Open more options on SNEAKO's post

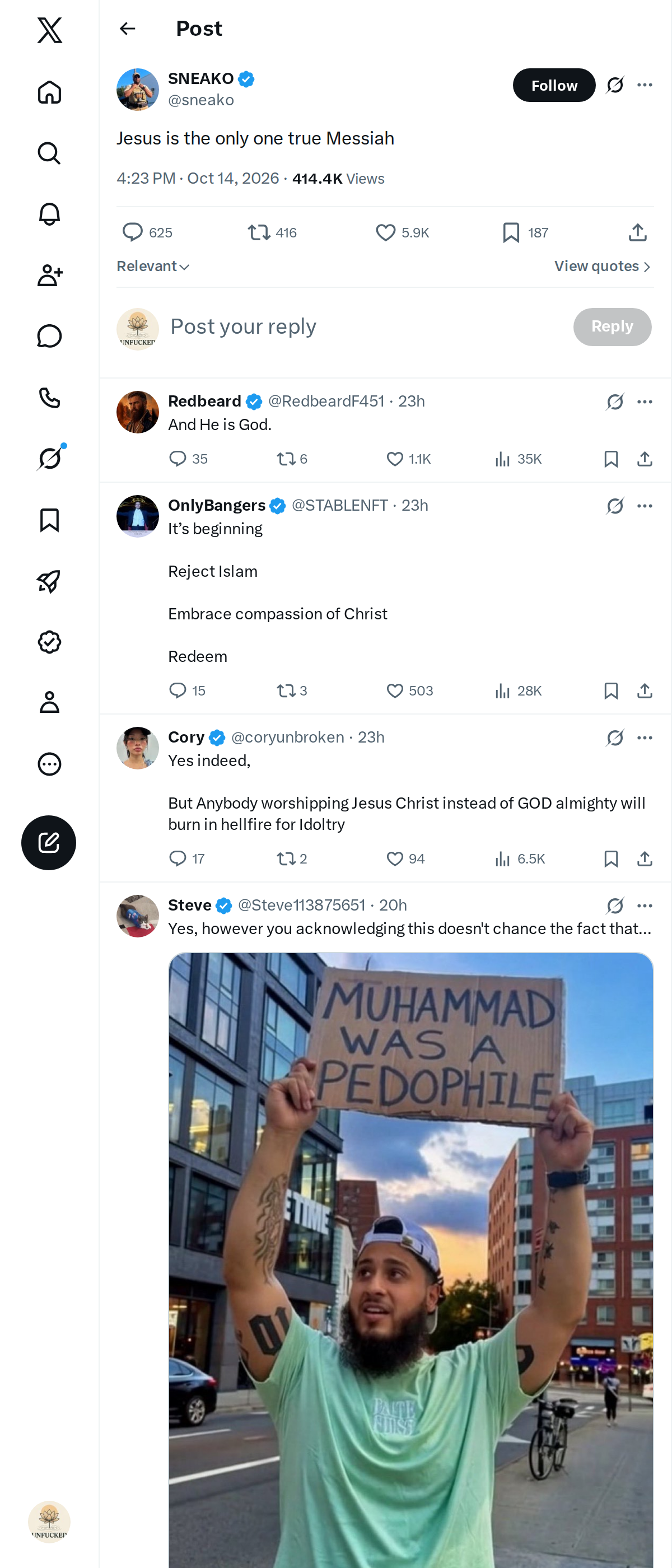click(x=645, y=85)
